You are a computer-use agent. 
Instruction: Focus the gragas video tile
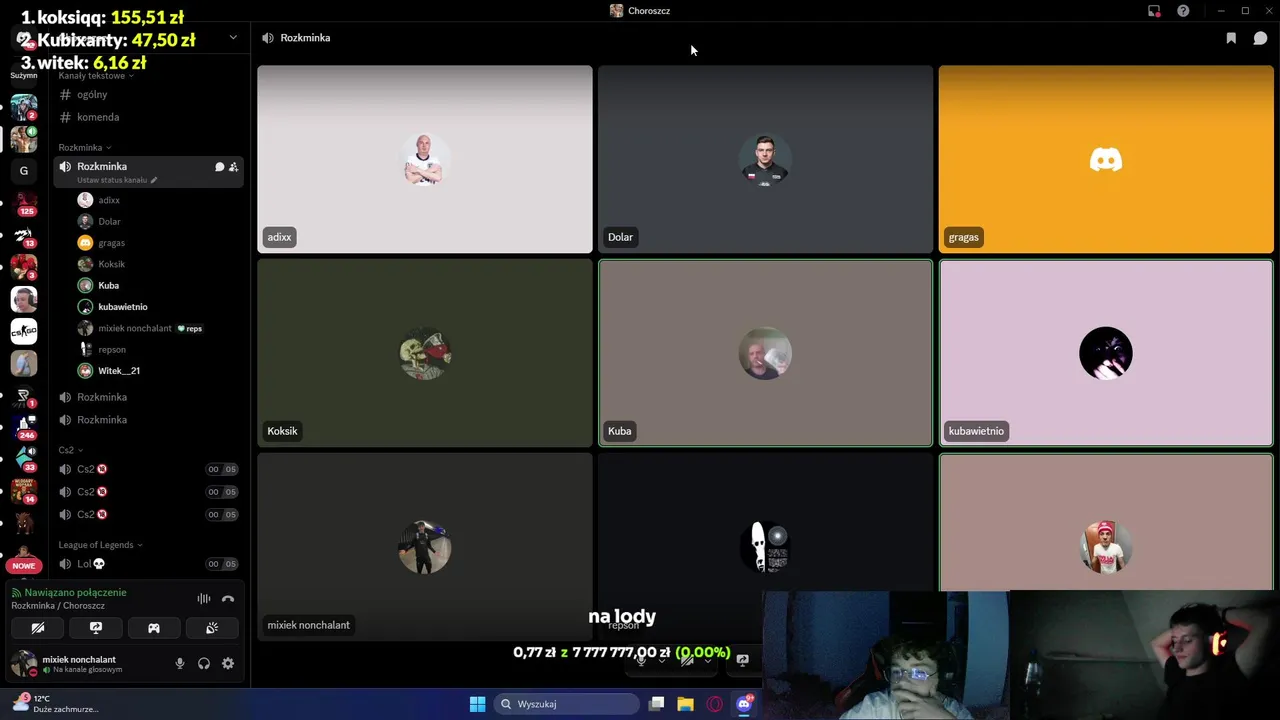click(x=1106, y=159)
